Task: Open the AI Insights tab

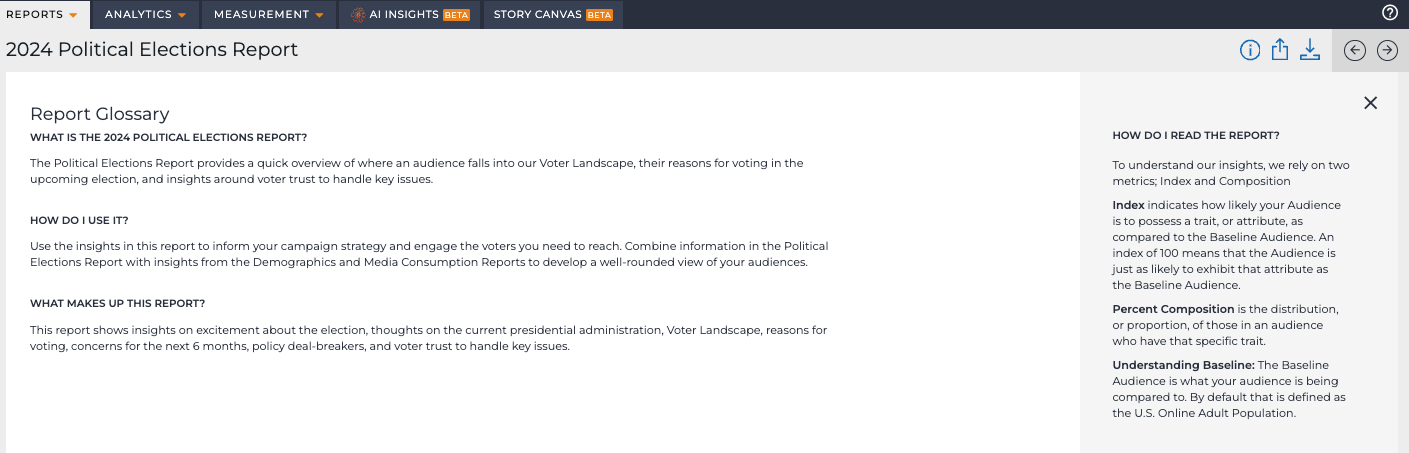Action: click(x=411, y=15)
